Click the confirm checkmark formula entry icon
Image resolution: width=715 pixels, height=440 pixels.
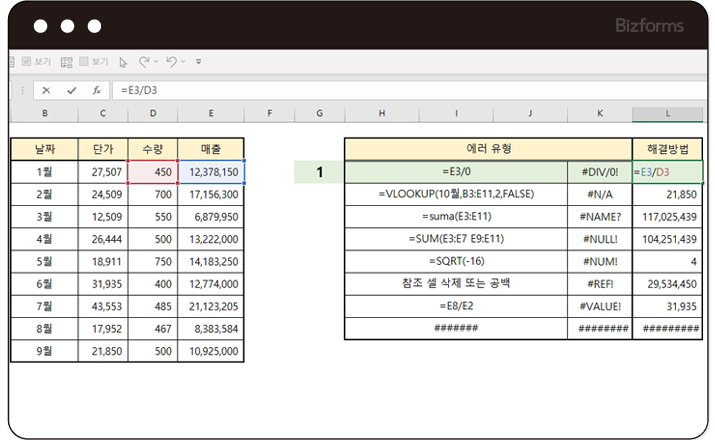click(71, 90)
